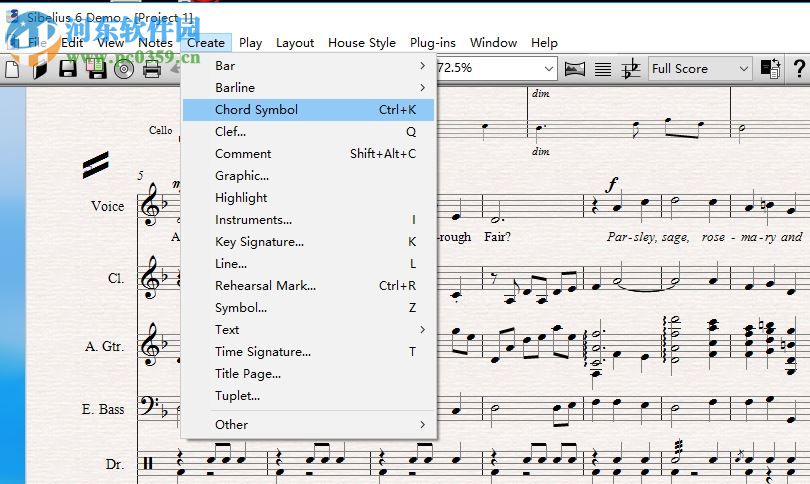
Task: Select the Cello instrument name
Action: coord(161,130)
